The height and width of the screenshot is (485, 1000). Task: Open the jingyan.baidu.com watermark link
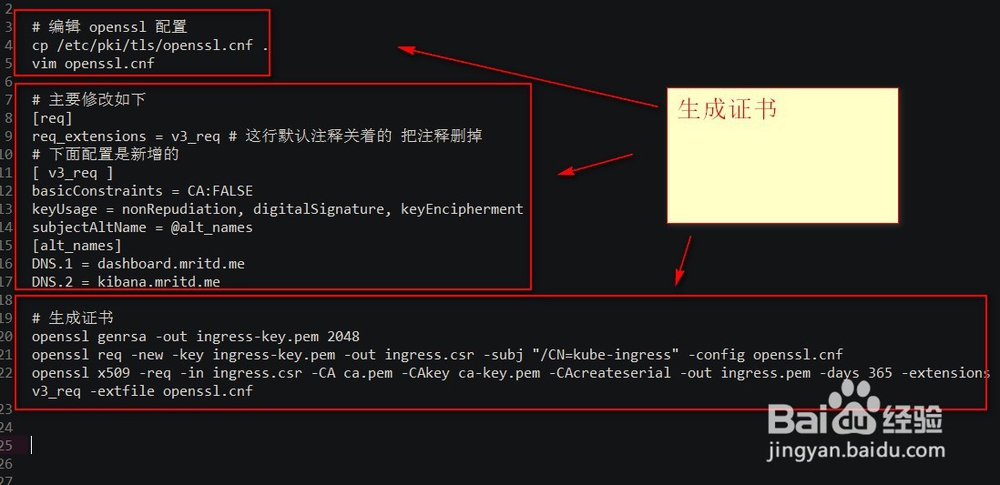(x=857, y=451)
